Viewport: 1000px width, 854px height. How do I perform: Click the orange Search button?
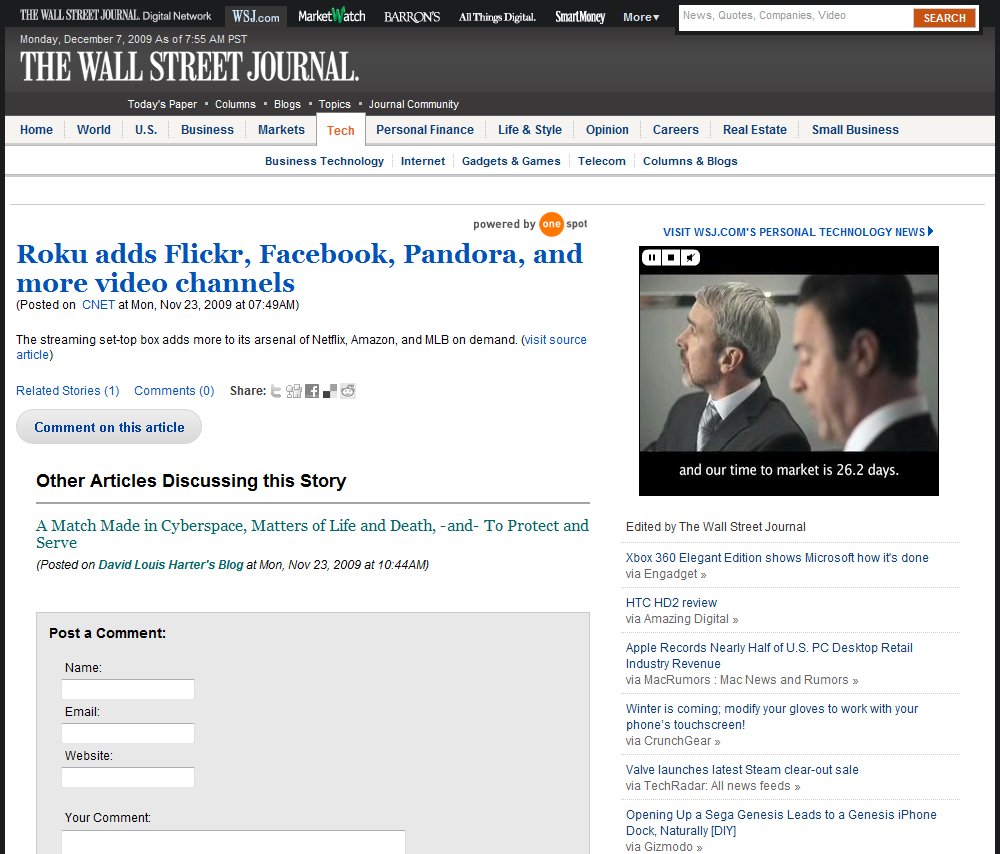pyautogui.click(x=944, y=18)
